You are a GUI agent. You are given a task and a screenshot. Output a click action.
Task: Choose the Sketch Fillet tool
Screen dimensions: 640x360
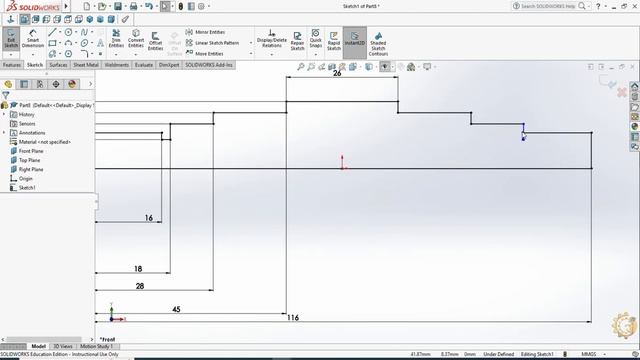click(84, 53)
